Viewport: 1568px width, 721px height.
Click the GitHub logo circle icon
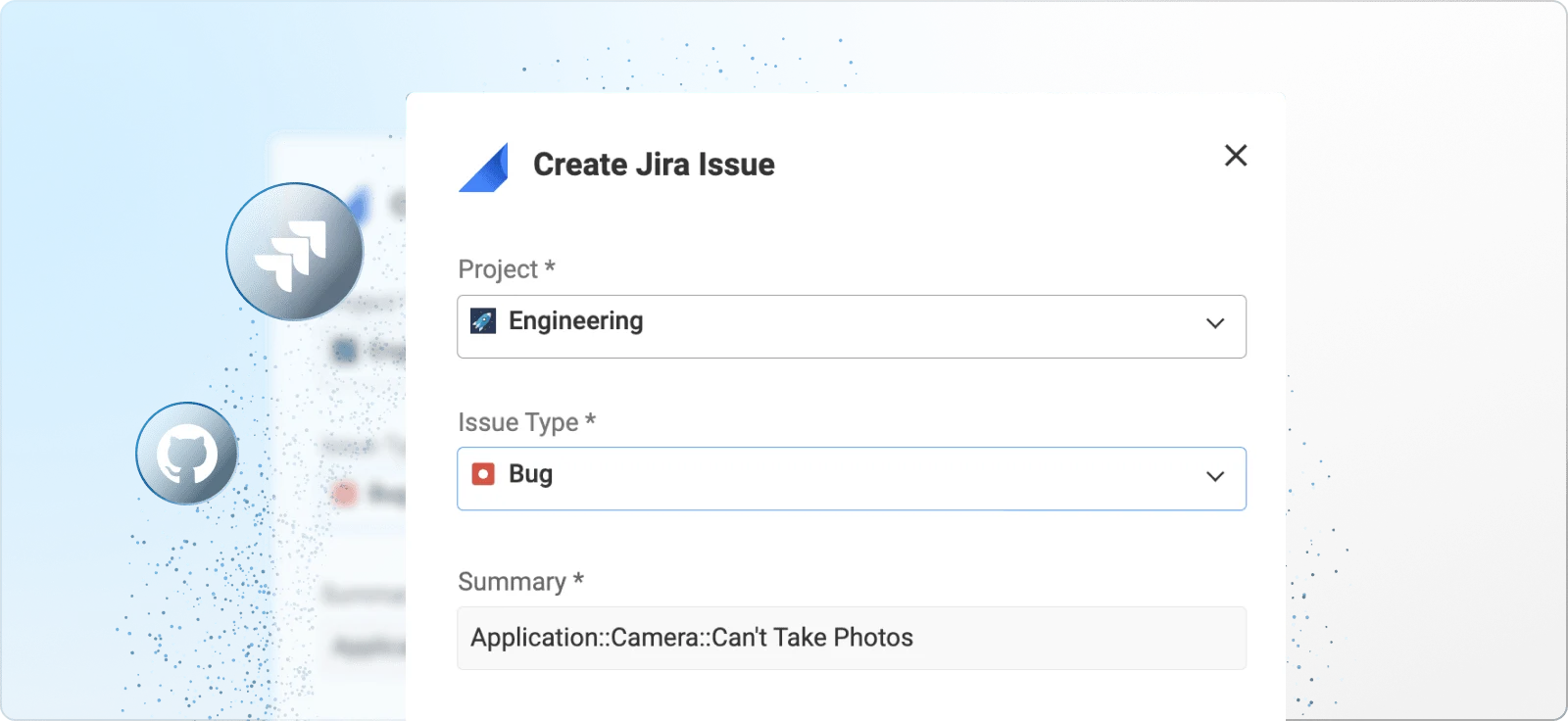[186, 454]
